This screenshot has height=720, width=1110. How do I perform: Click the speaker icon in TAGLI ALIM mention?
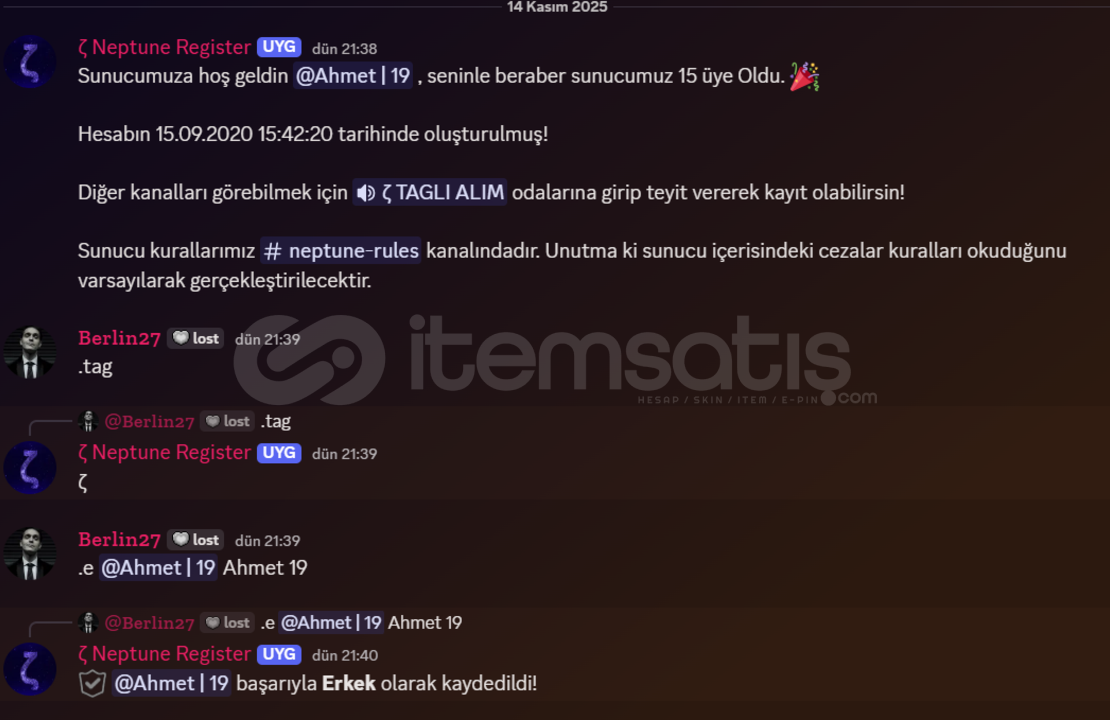coord(365,193)
